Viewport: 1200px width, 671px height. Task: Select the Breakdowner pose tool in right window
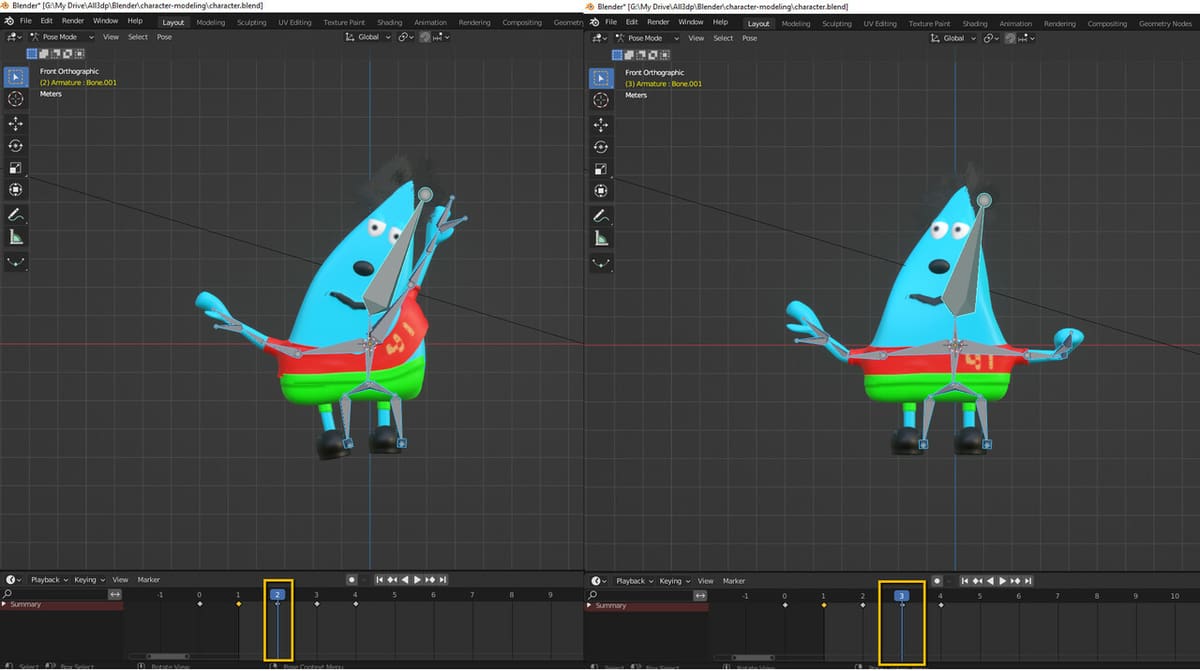(601, 262)
